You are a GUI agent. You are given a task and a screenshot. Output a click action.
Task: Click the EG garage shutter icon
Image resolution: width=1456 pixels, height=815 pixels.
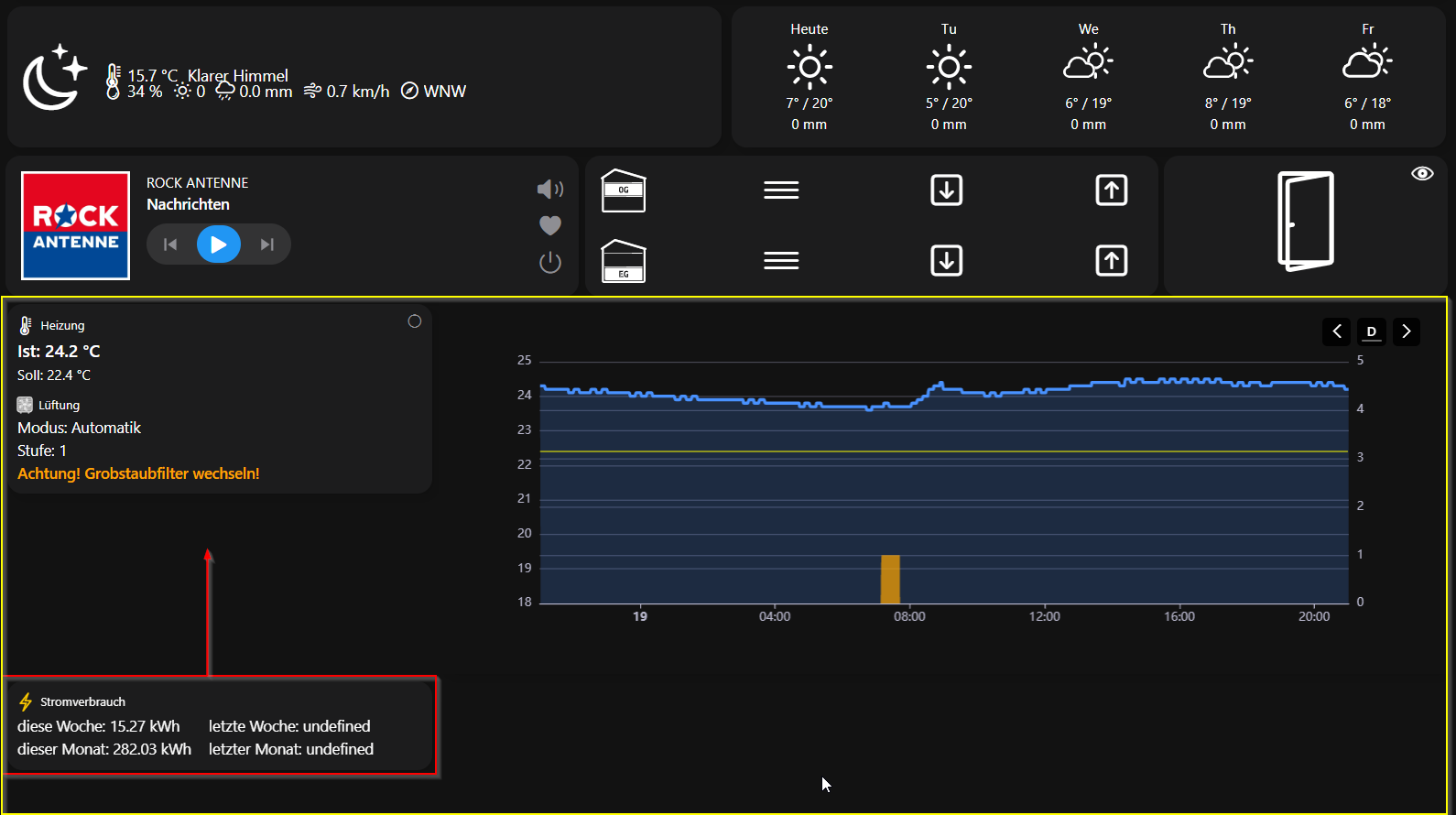pyautogui.click(x=624, y=261)
